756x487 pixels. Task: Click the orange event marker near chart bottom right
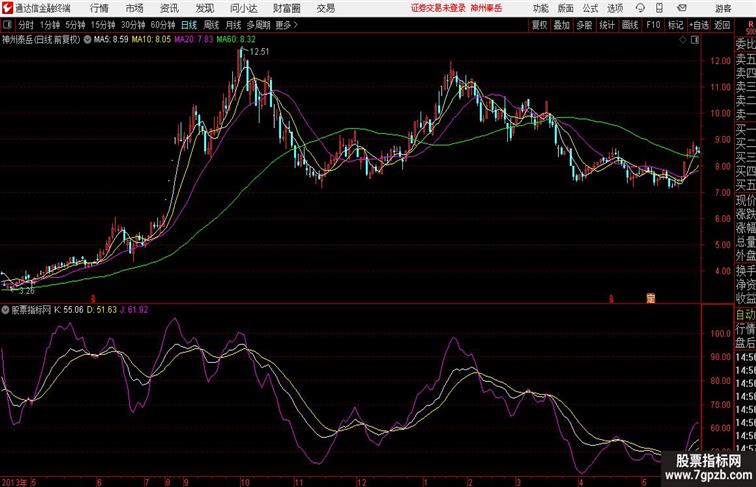tap(650, 298)
